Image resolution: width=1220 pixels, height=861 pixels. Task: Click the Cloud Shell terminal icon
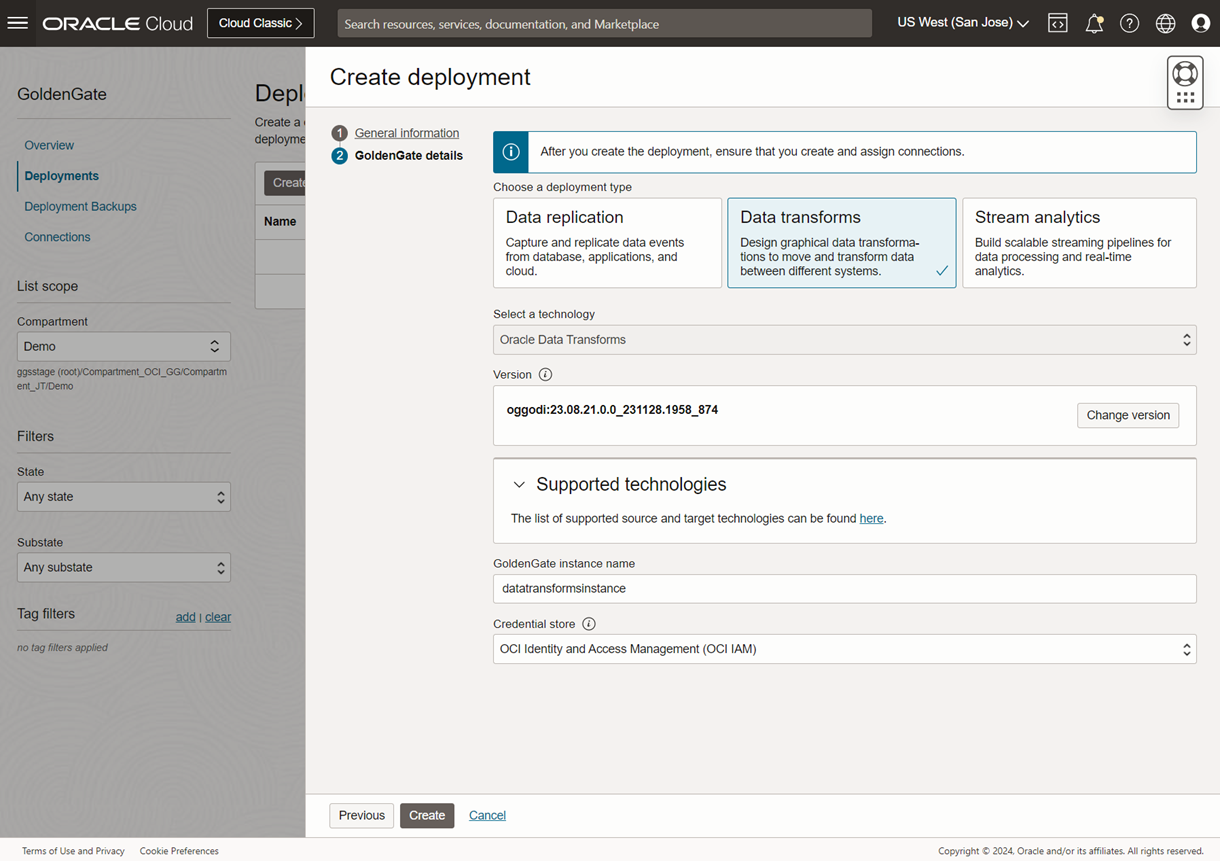click(x=1057, y=22)
